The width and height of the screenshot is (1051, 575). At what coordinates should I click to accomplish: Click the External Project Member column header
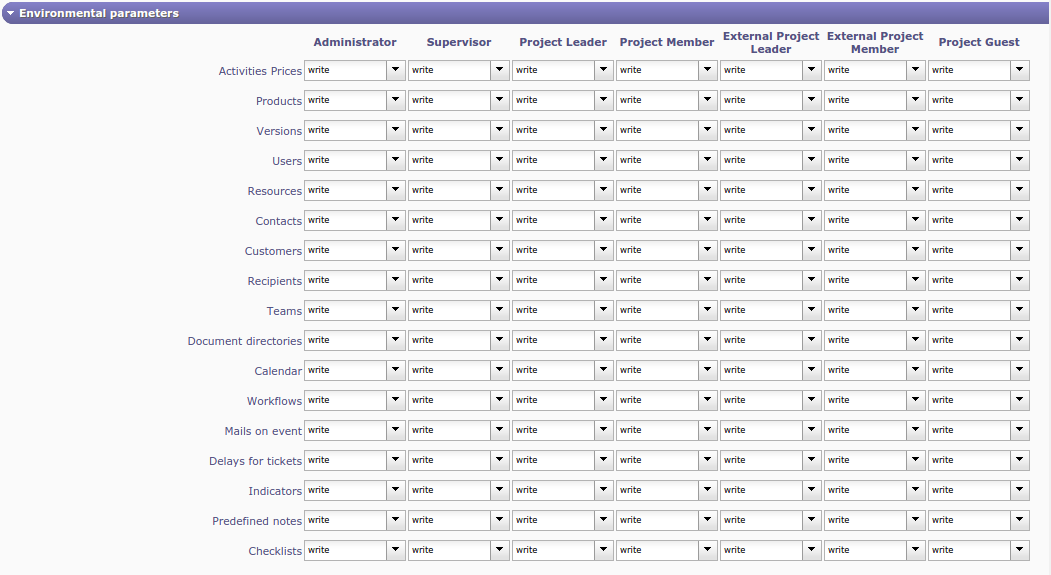point(875,42)
